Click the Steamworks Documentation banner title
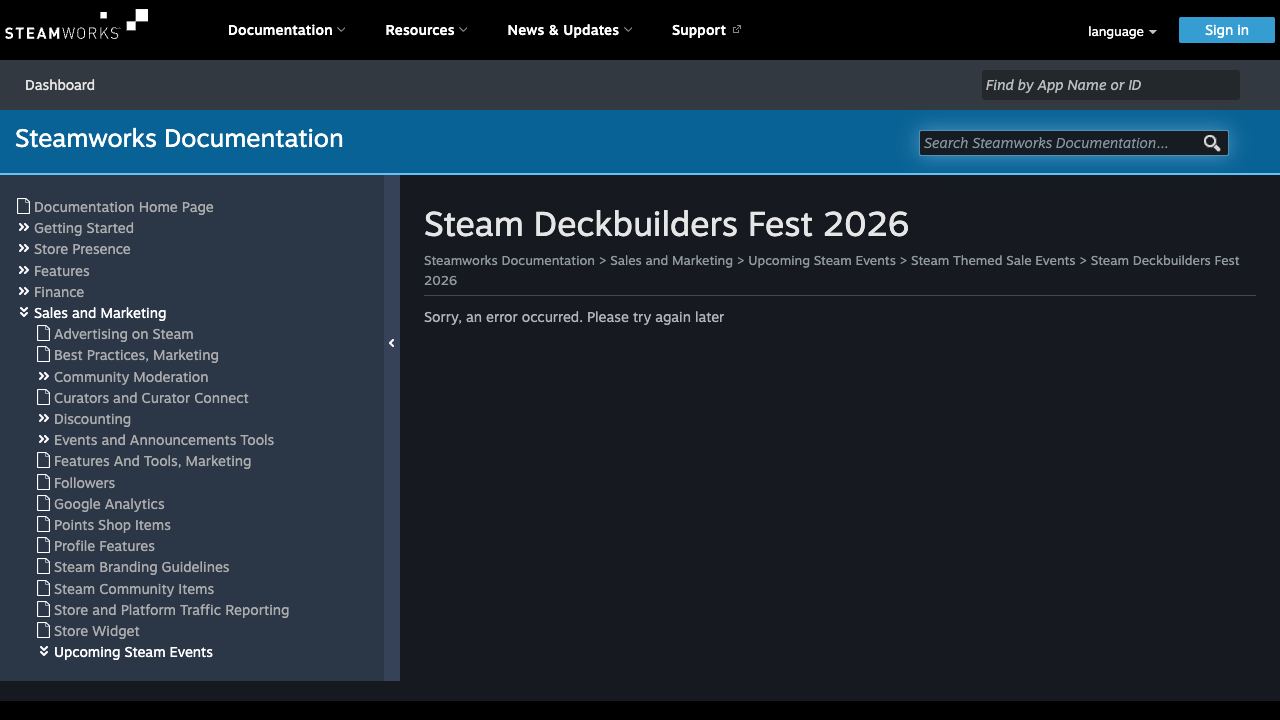 (x=179, y=139)
